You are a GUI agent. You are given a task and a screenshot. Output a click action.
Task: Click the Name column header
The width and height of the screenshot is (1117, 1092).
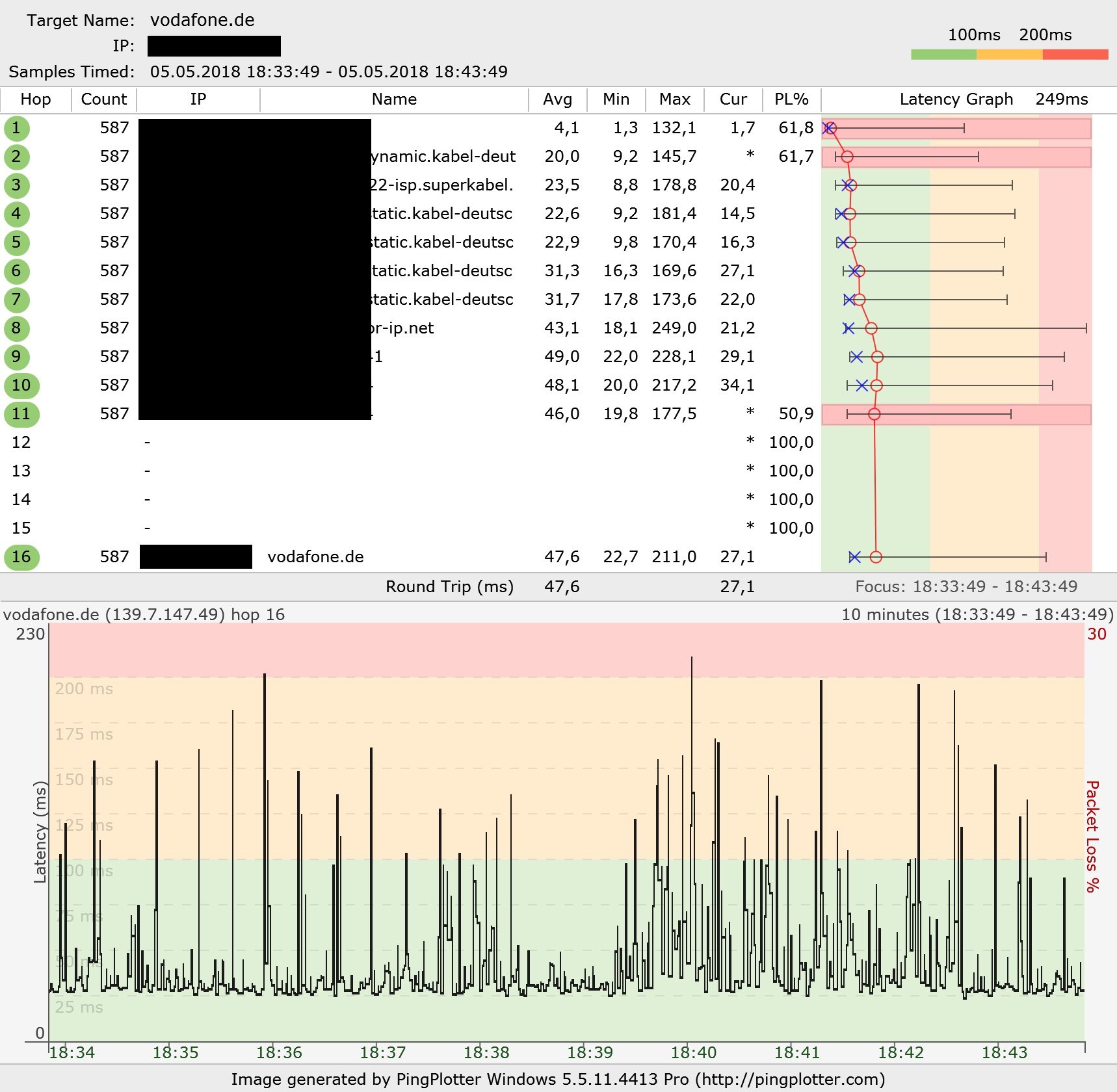coord(394,99)
